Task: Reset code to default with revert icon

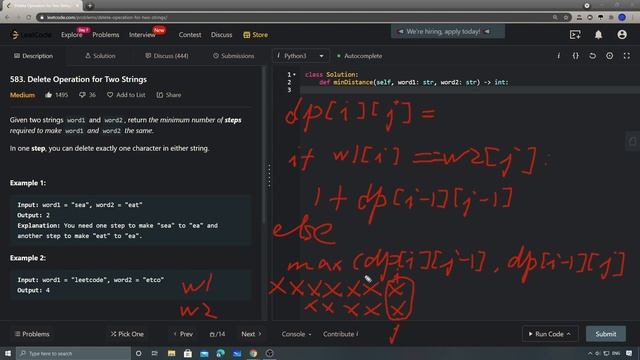Action: tap(592, 56)
